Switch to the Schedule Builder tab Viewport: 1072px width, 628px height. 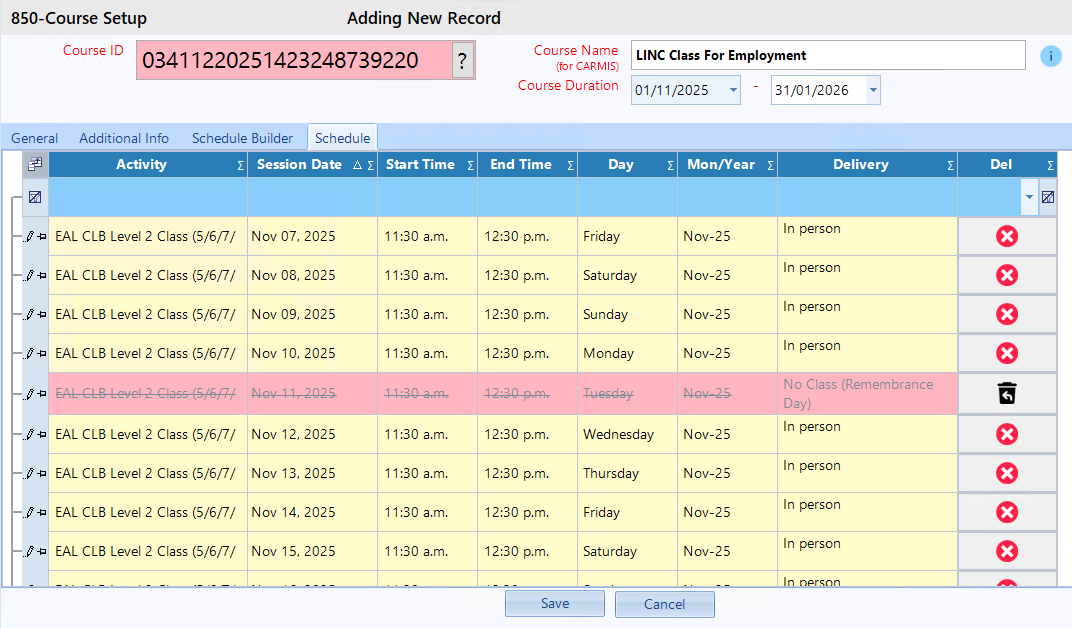[242, 138]
